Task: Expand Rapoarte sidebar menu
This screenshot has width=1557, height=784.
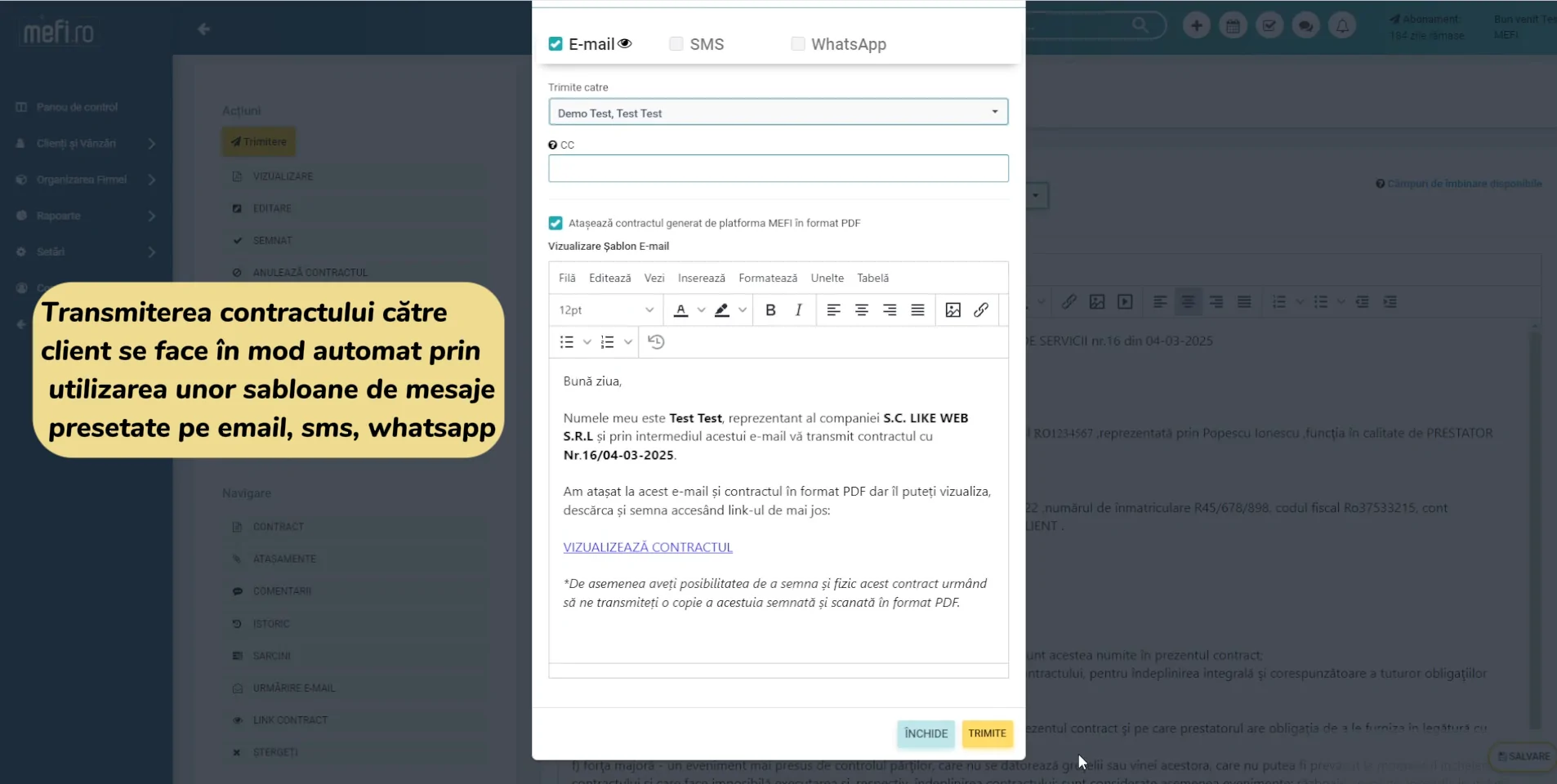Action: pos(86,216)
